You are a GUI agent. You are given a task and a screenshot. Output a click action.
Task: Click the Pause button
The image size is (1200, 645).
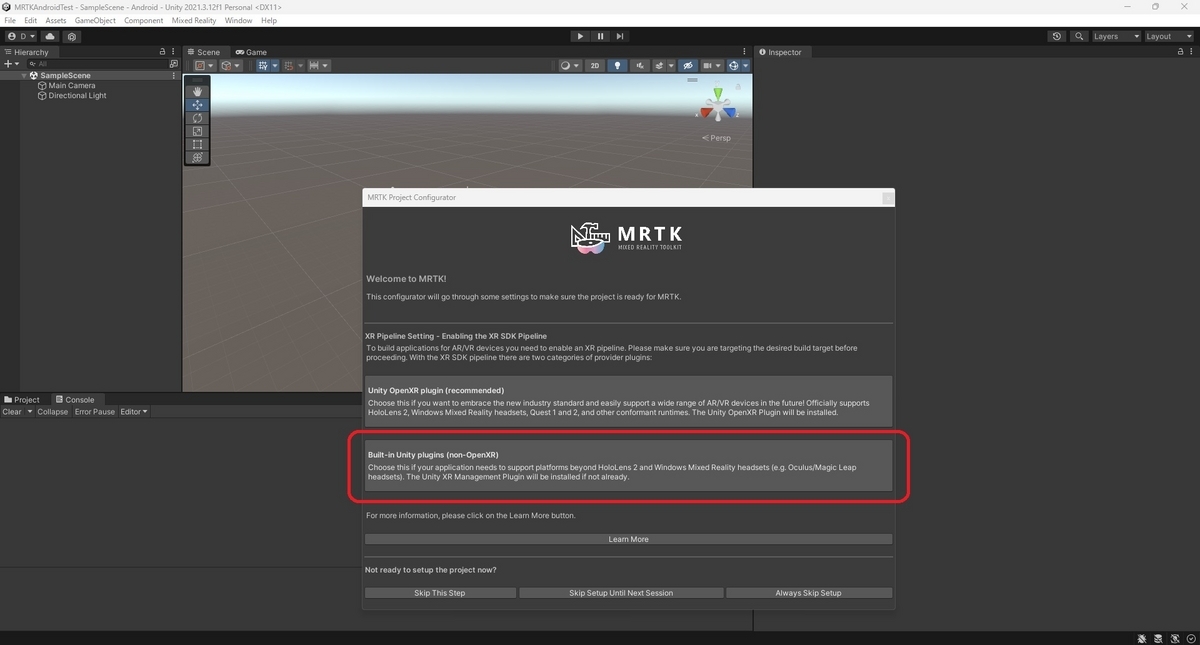pos(600,36)
